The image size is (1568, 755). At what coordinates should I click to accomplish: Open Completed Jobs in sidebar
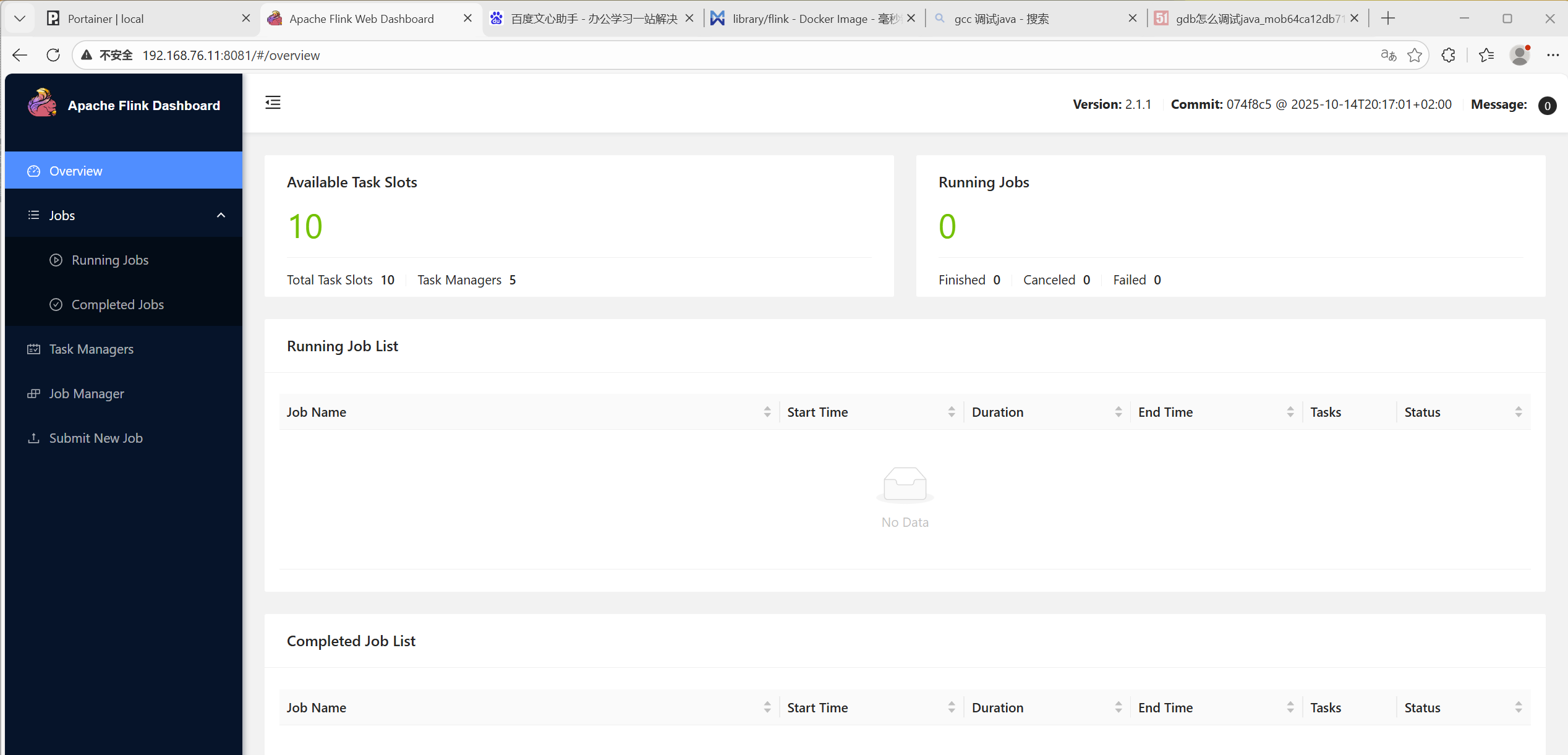(x=117, y=305)
